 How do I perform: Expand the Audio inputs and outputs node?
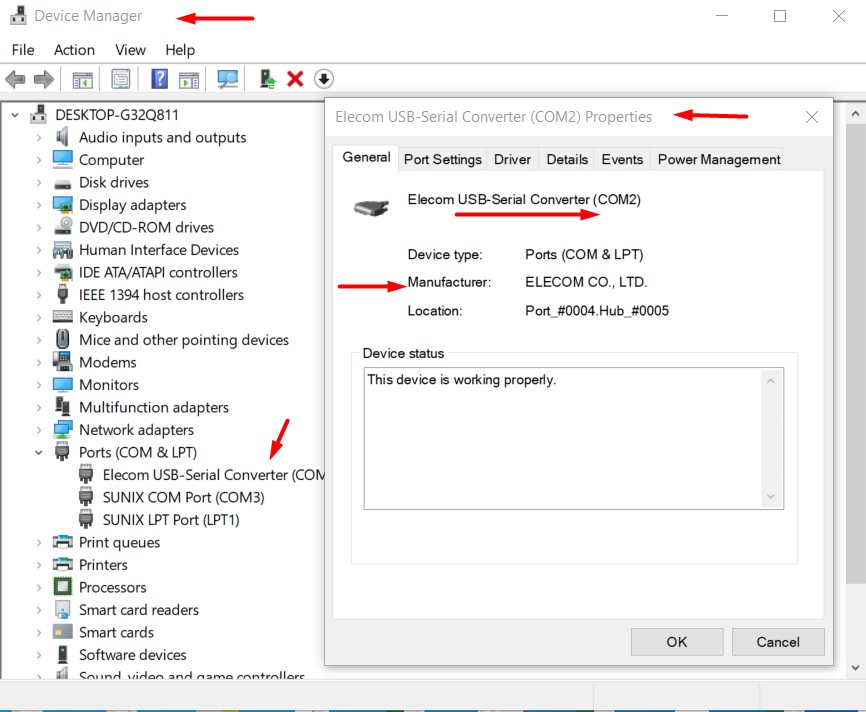pyautogui.click(x=39, y=137)
